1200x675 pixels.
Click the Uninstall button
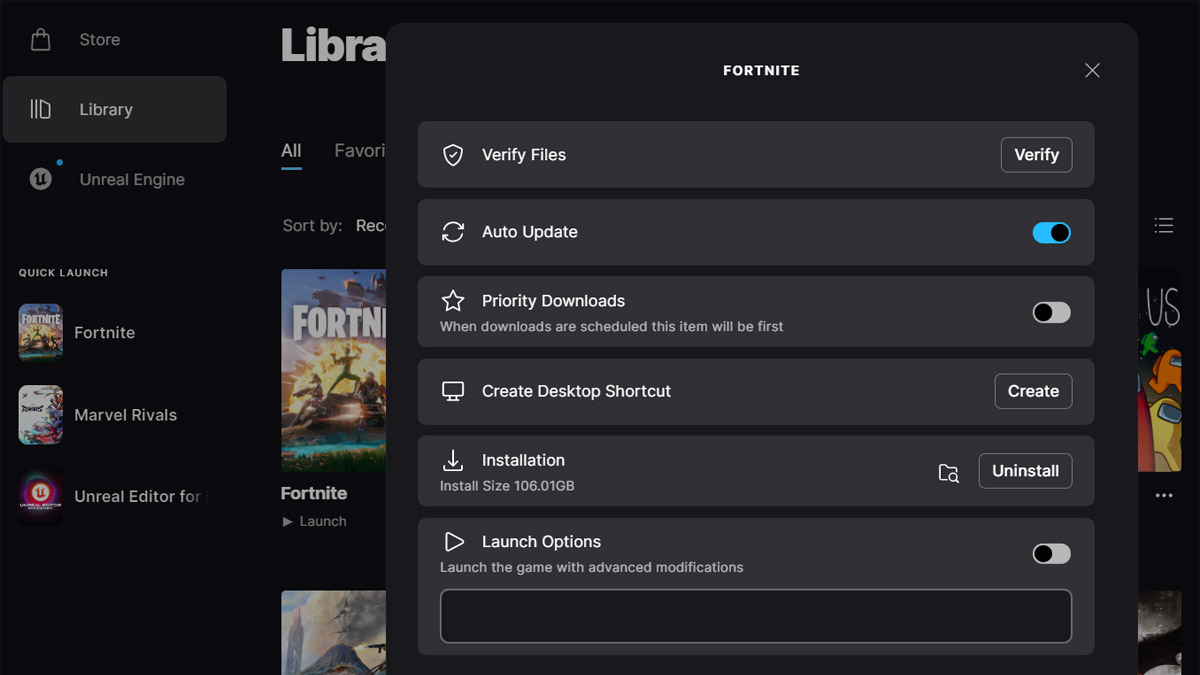pyautogui.click(x=1025, y=471)
